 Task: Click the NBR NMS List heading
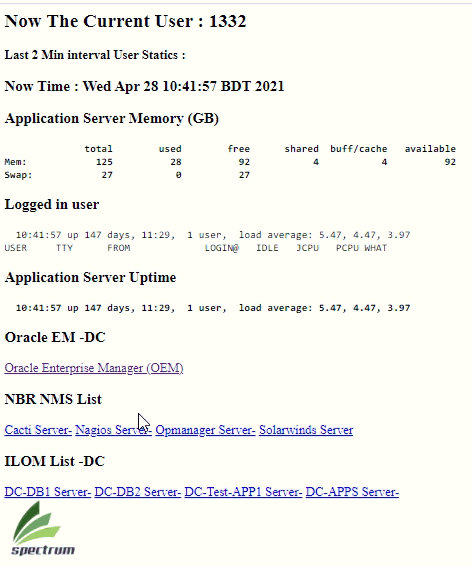53,399
